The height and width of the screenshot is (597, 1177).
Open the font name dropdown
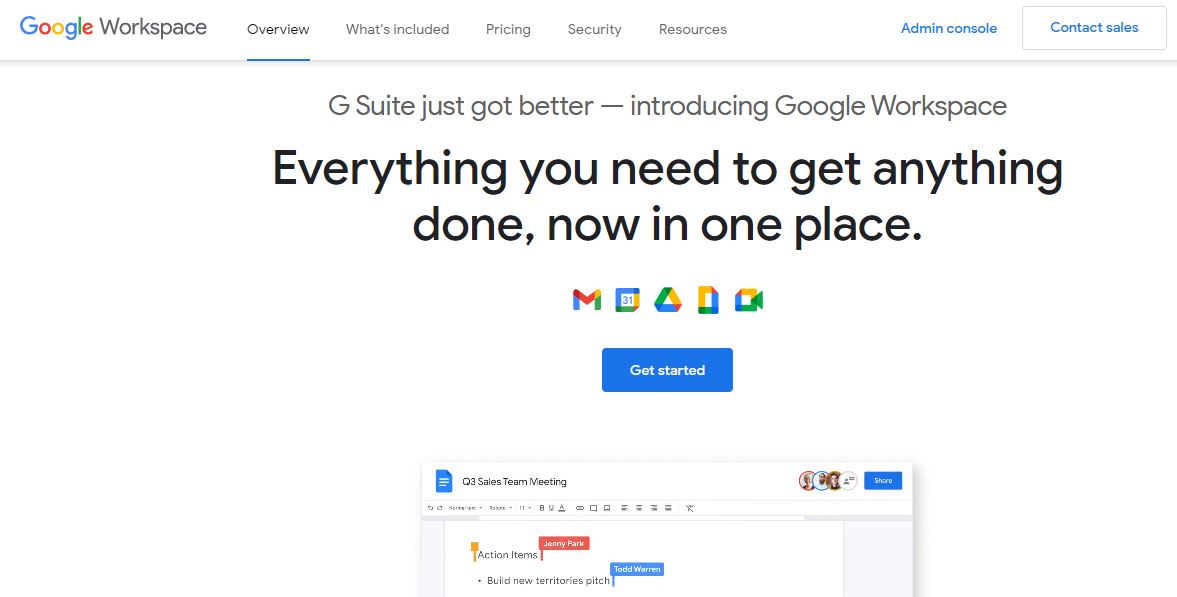coord(501,508)
